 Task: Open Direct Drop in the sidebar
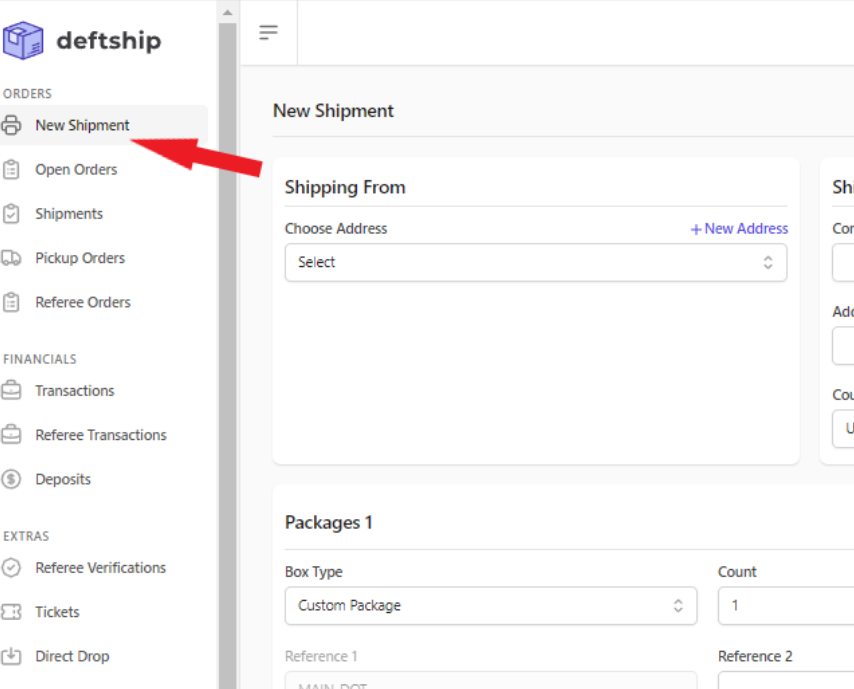[x=72, y=656]
